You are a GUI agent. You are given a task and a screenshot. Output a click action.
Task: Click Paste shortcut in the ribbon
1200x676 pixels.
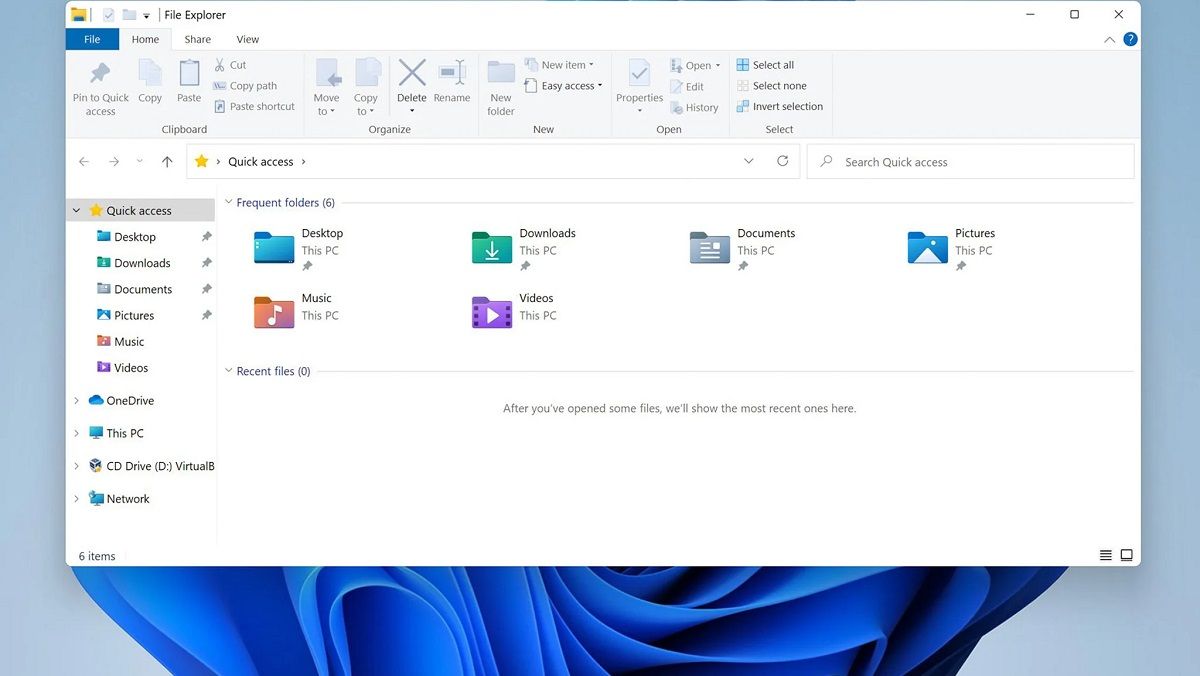tap(254, 107)
